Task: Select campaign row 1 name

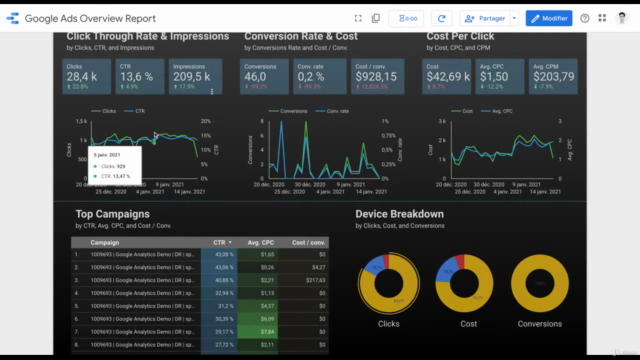Action: [x=142, y=254]
